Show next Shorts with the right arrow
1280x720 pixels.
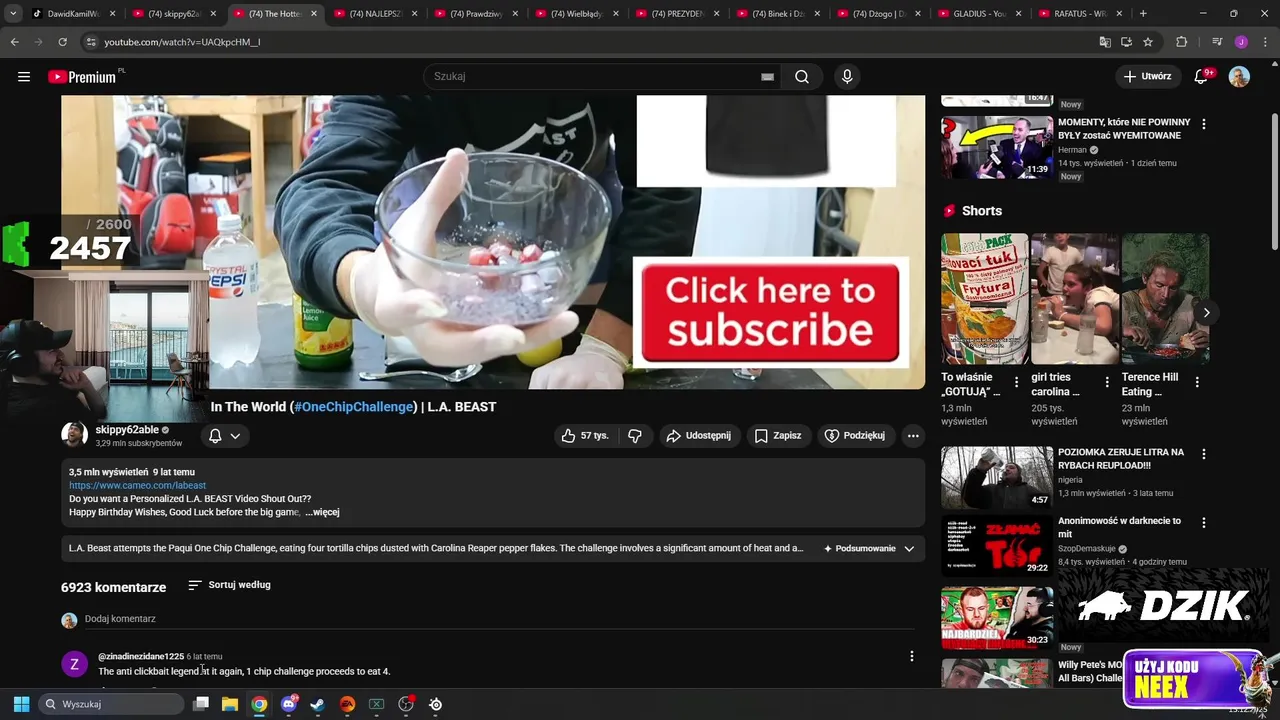[x=1206, y=312]
